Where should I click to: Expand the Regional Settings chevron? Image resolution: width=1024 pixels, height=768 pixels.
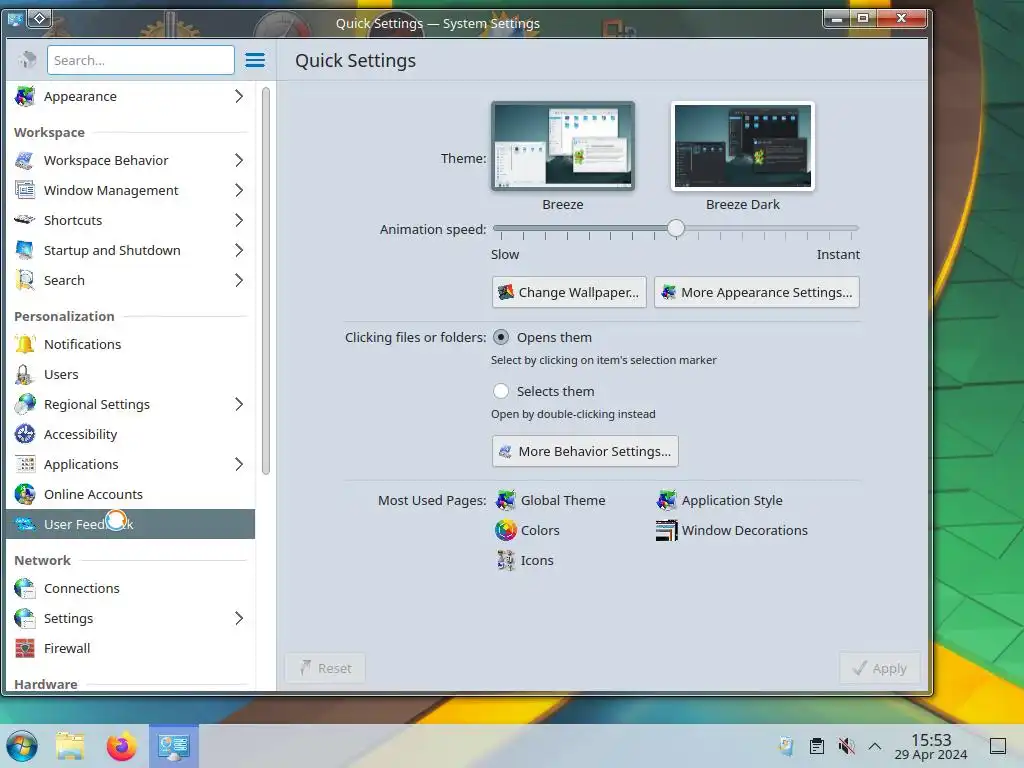[239, 404]
